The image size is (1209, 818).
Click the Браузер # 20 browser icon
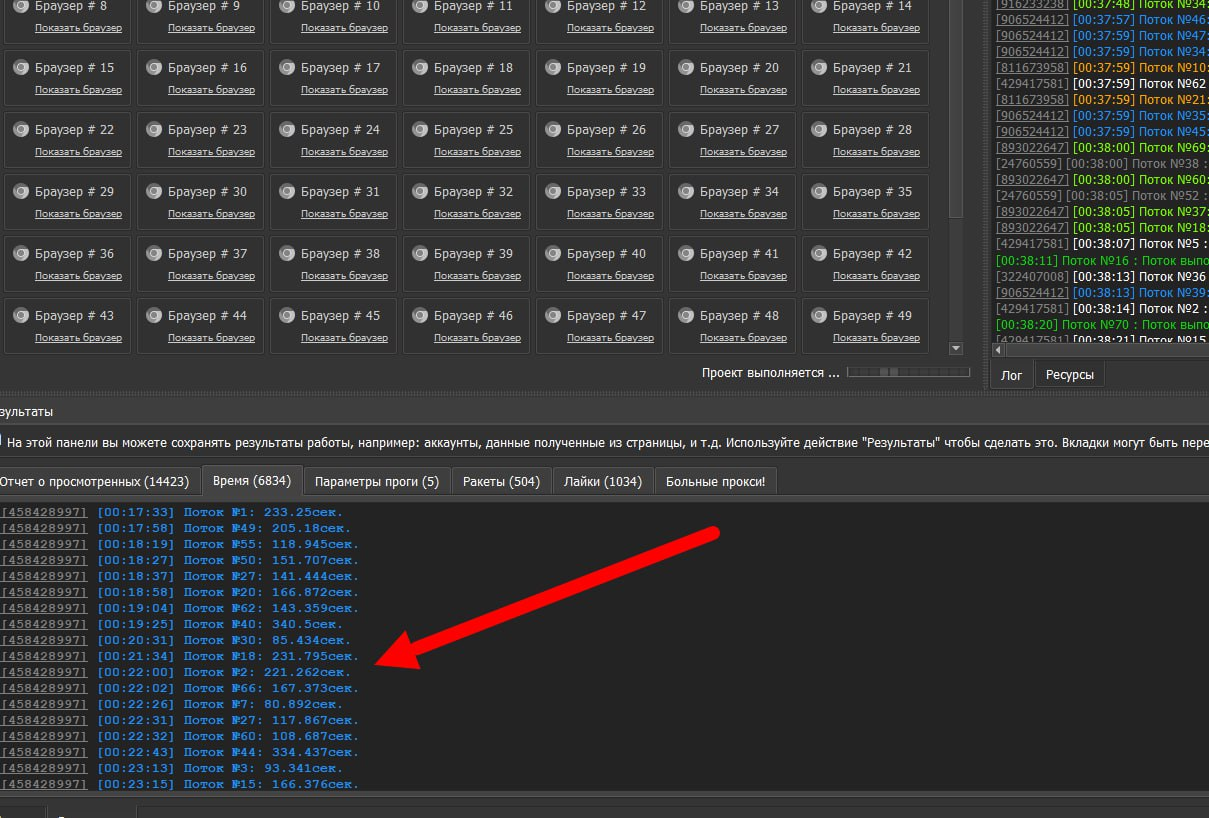point(685,68)
